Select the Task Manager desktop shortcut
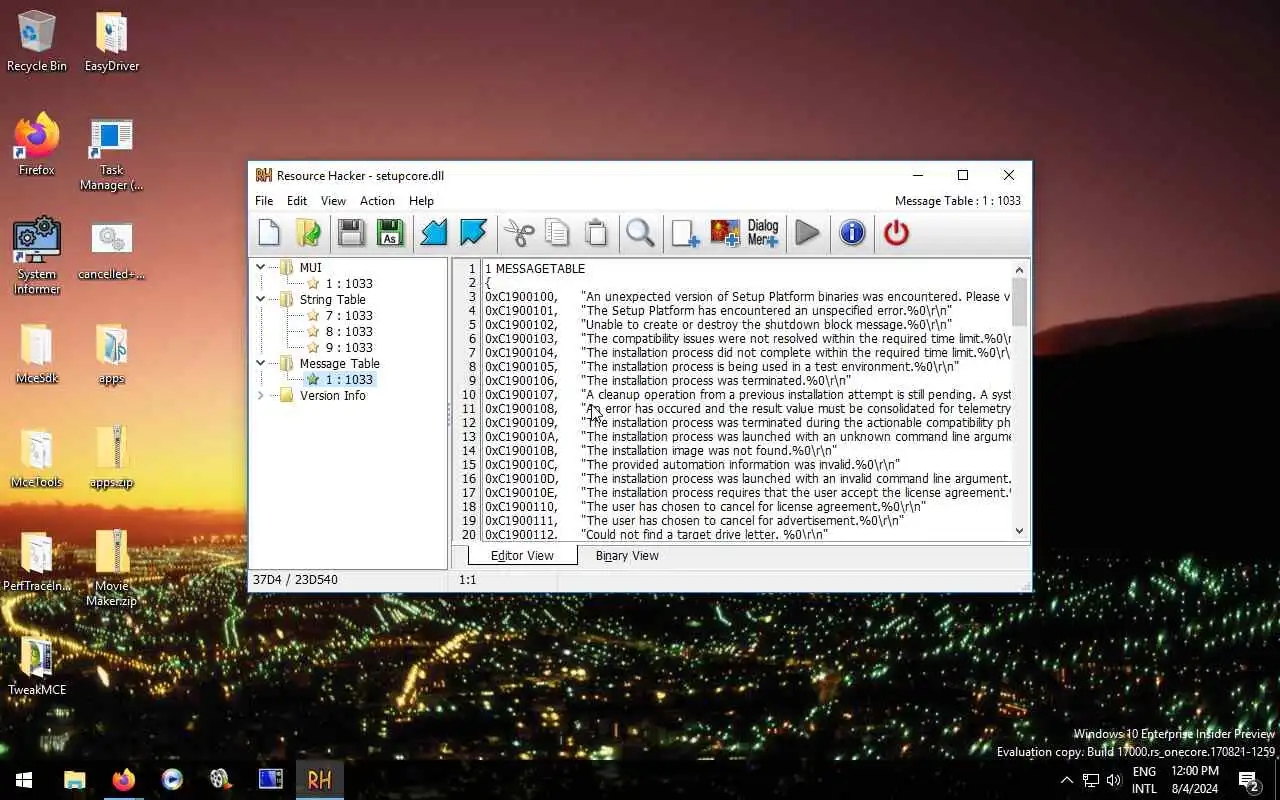 pos(112,153)
